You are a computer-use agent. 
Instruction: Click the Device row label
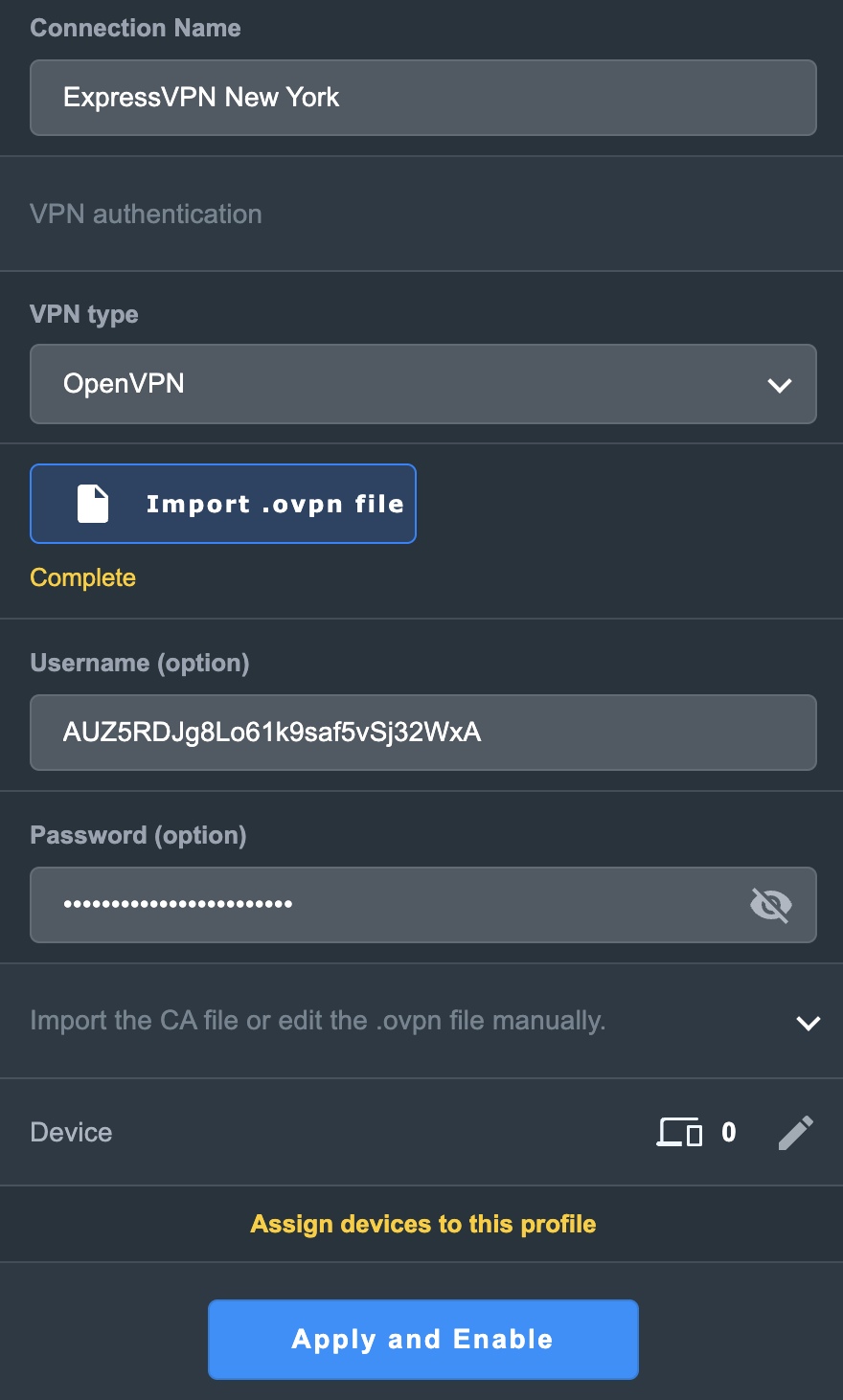tap(72, 1132)
